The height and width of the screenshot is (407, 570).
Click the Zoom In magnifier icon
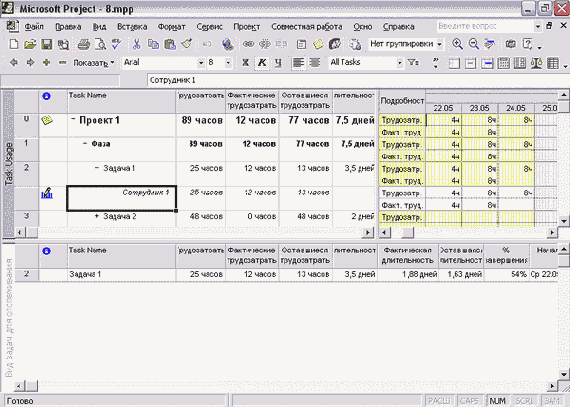click(x=457, y=44)
